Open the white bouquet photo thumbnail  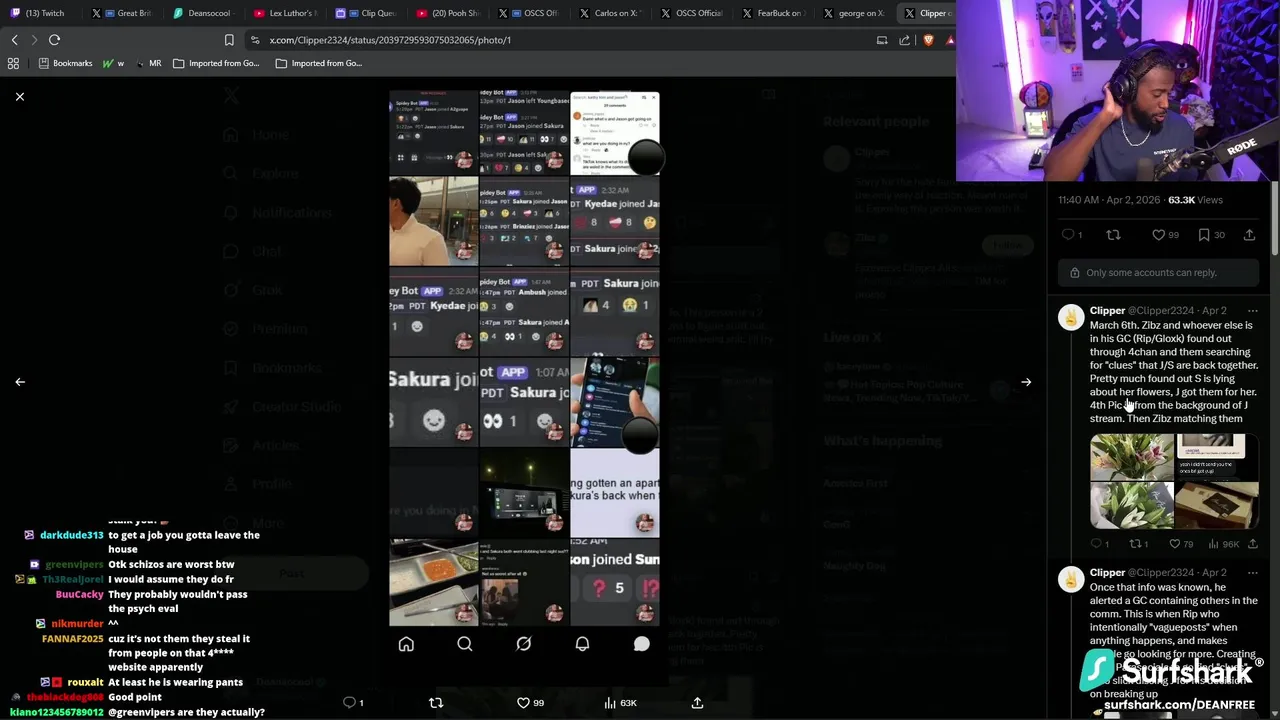click(1132, 505)
